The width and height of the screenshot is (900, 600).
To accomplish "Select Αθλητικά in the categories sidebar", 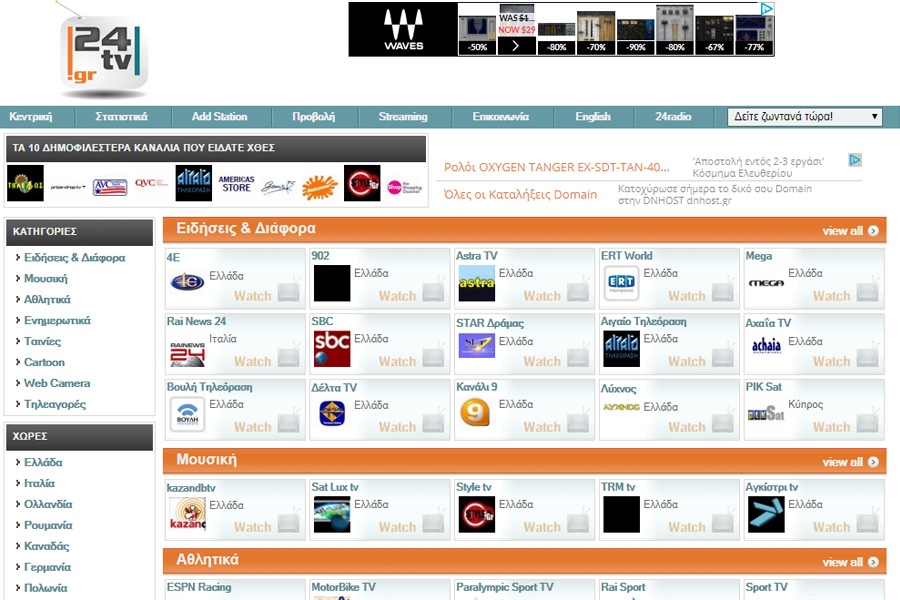I will (x=47, y=300).
